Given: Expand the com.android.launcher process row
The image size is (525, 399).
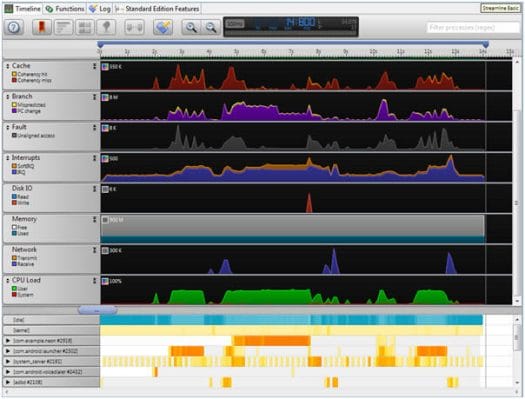Looking at the screenshot, I should (7, 351).
